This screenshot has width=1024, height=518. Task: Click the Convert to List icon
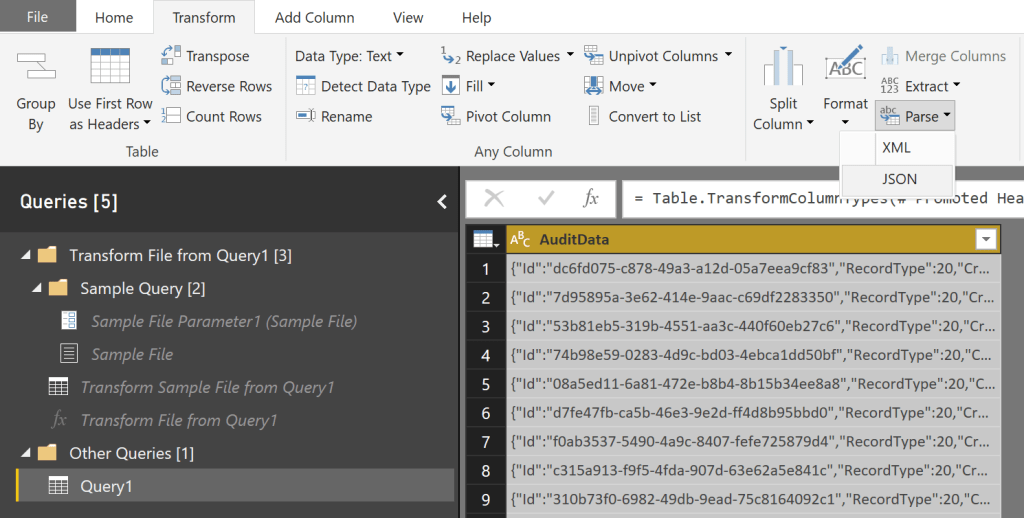[x=593, y=116]
